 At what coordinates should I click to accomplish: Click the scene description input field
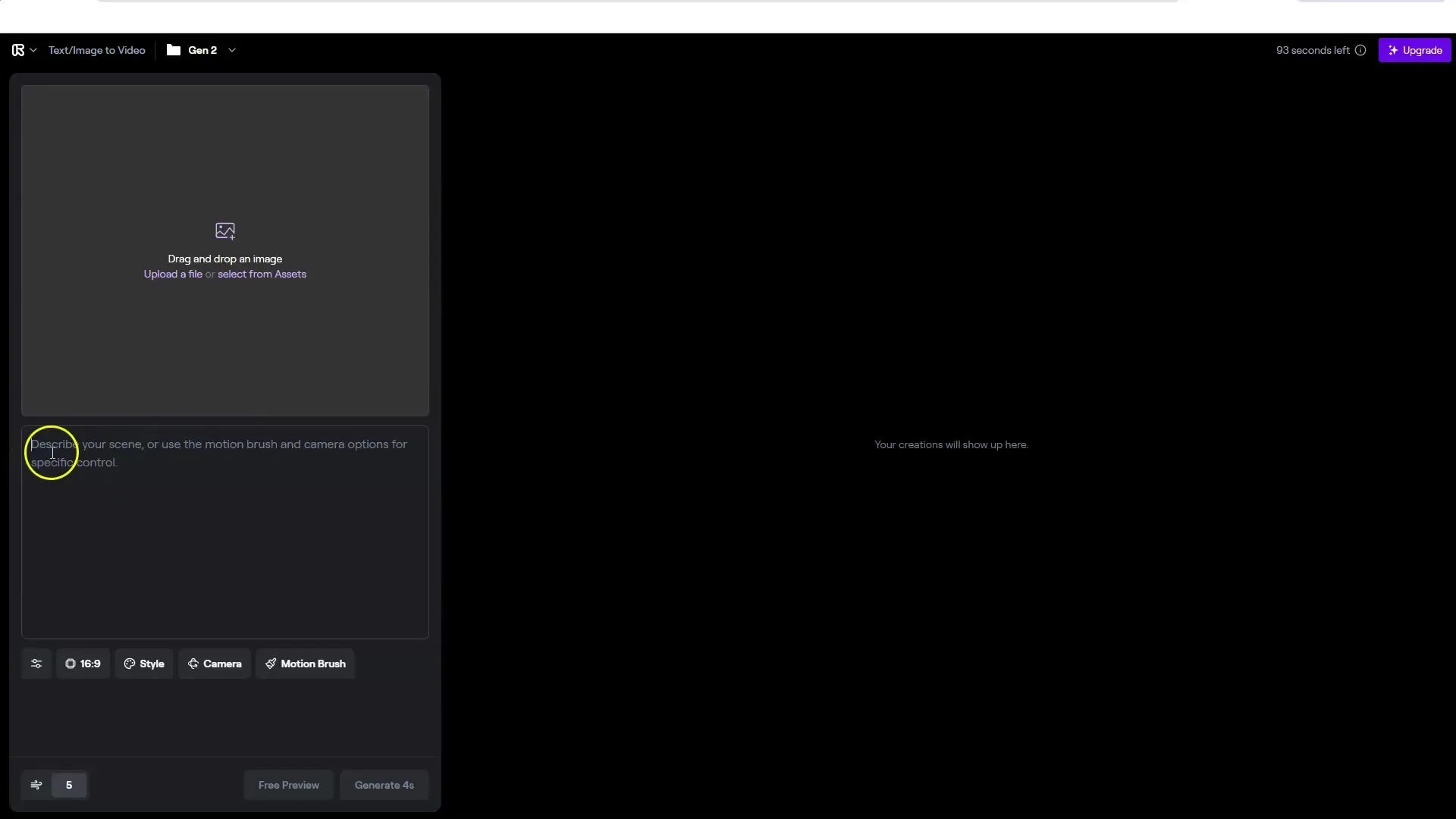225,530
